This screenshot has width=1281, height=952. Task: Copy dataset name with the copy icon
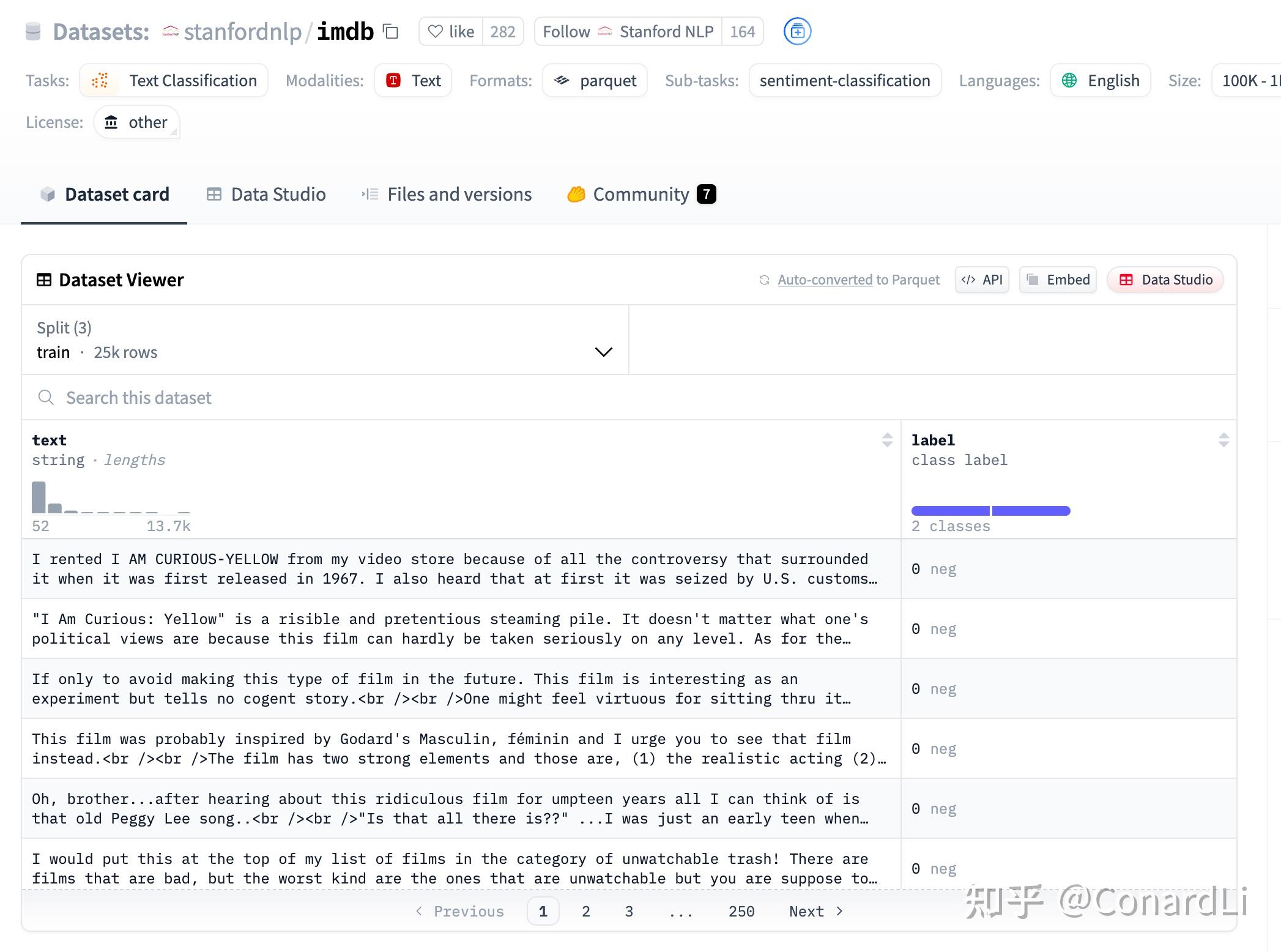pos(390,31)
